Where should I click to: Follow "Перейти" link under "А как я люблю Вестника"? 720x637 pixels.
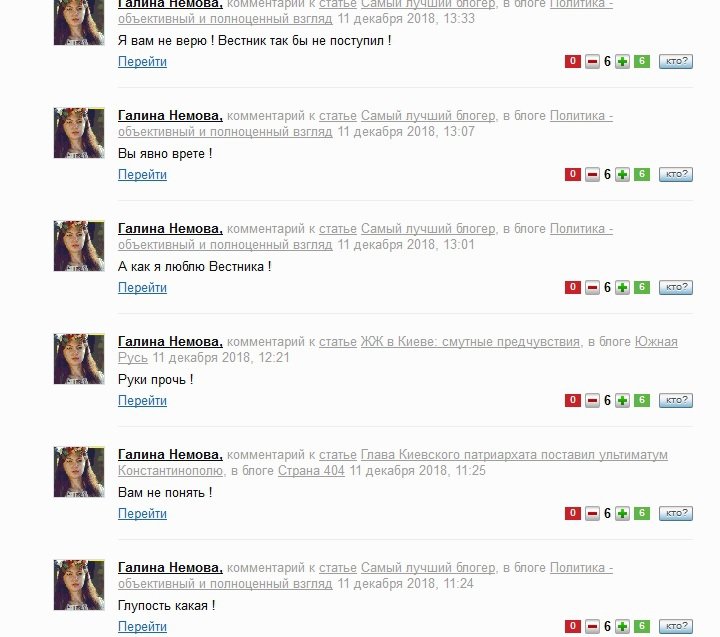pos(142,287)
